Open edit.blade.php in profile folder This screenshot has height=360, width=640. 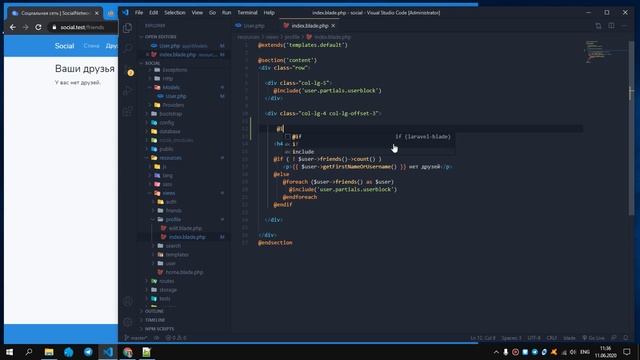[185, 228]
